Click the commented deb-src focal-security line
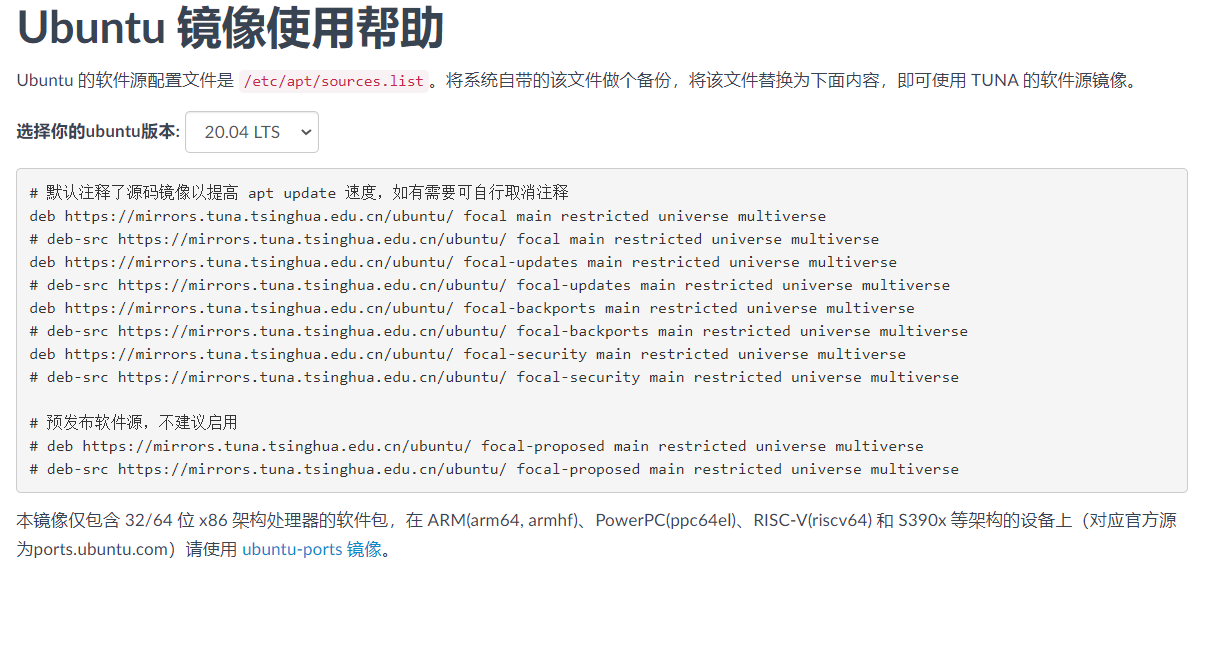 494,377
